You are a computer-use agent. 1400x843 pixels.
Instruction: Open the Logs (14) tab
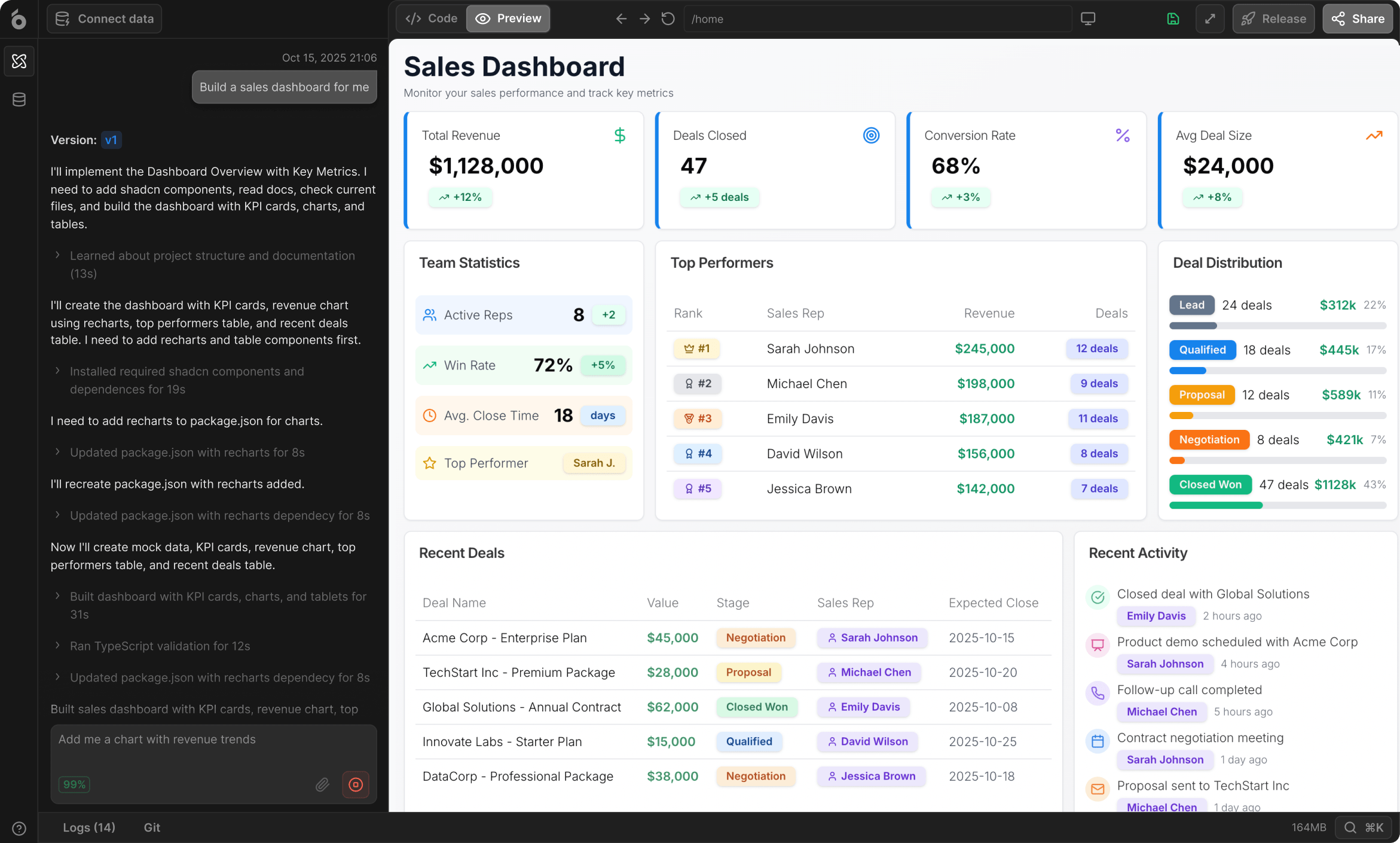pos(89,827)
